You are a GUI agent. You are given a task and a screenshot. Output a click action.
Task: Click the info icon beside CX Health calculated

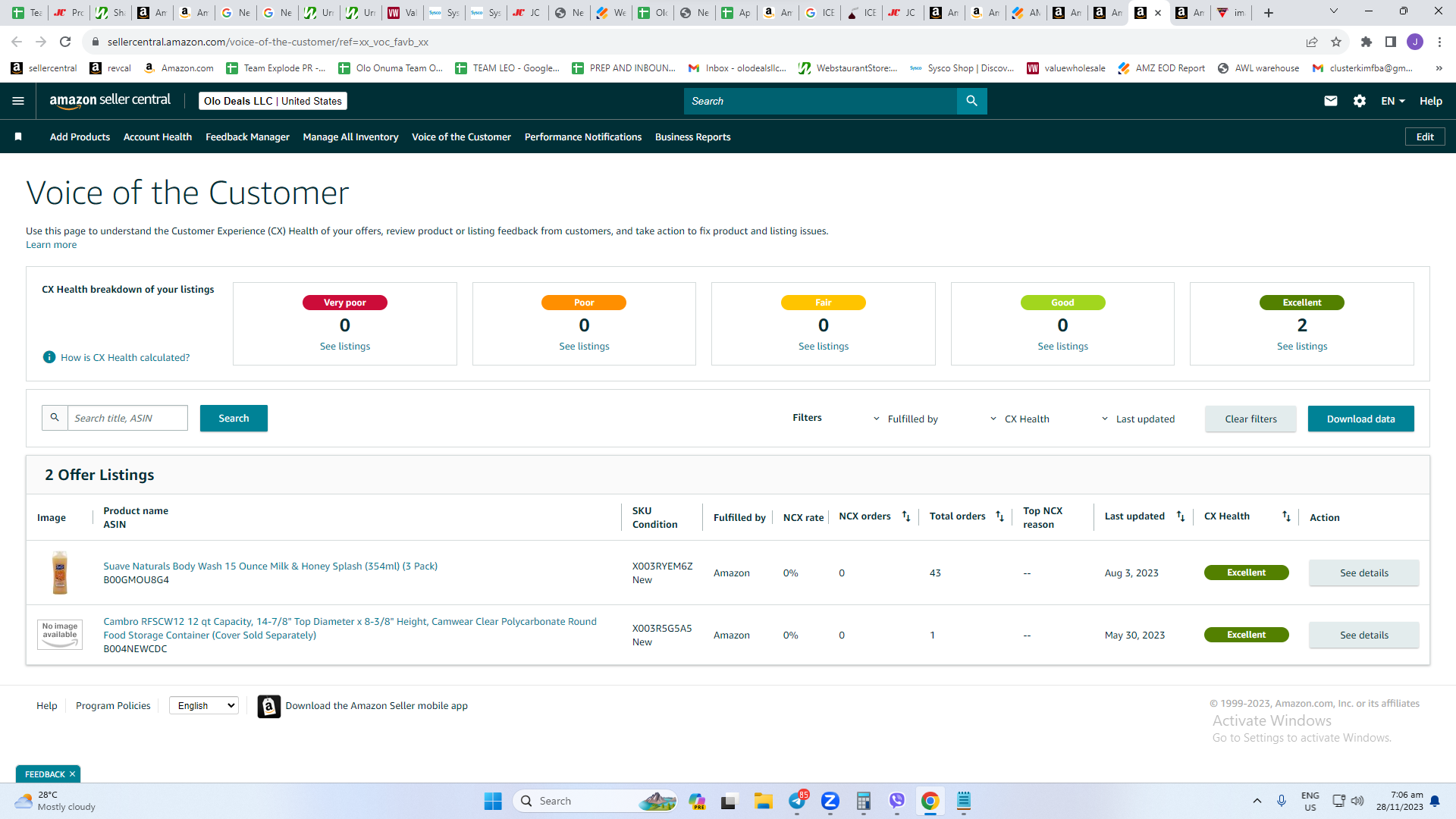49,357
